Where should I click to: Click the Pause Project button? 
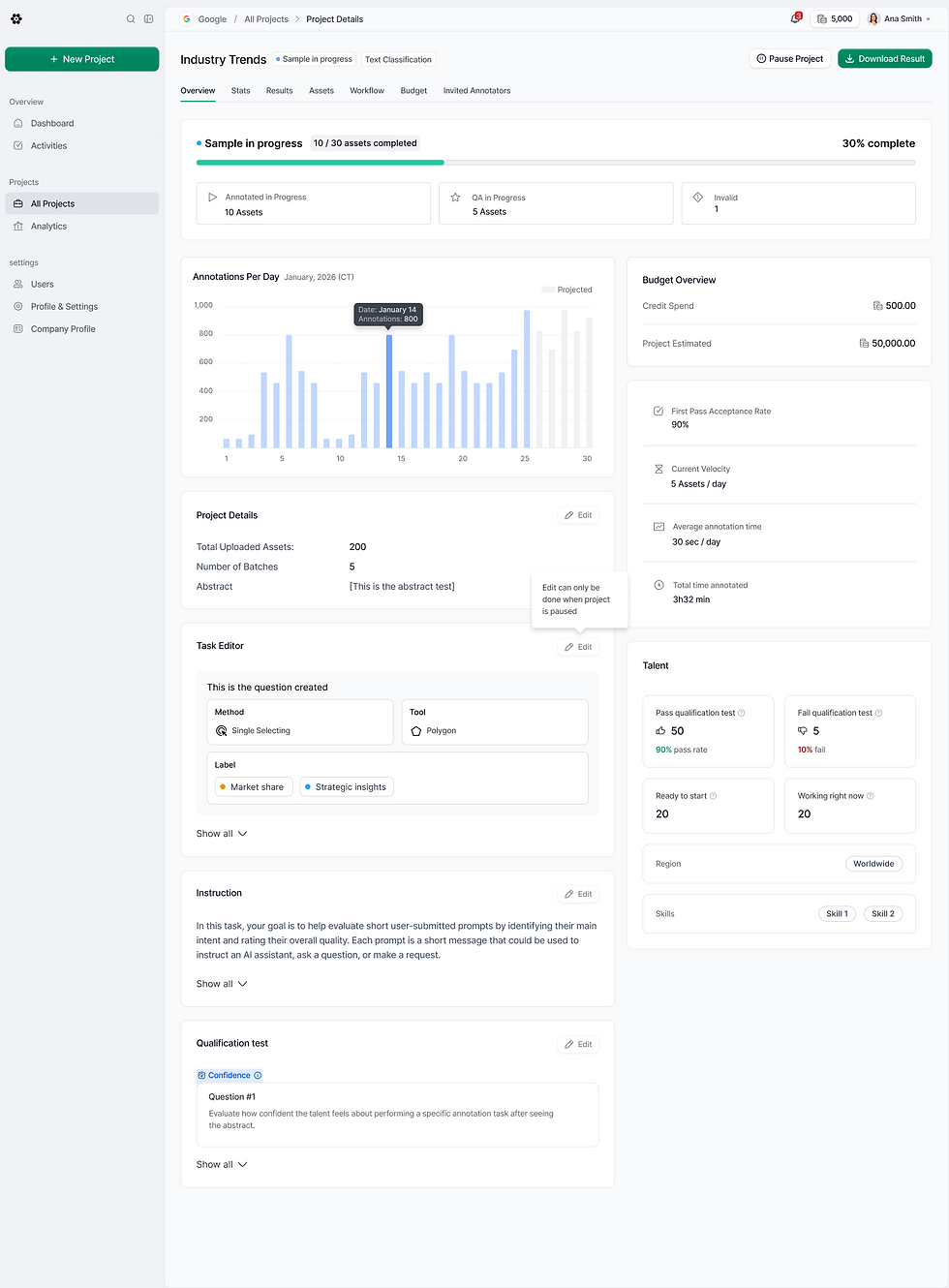click(x=789, y=59)
